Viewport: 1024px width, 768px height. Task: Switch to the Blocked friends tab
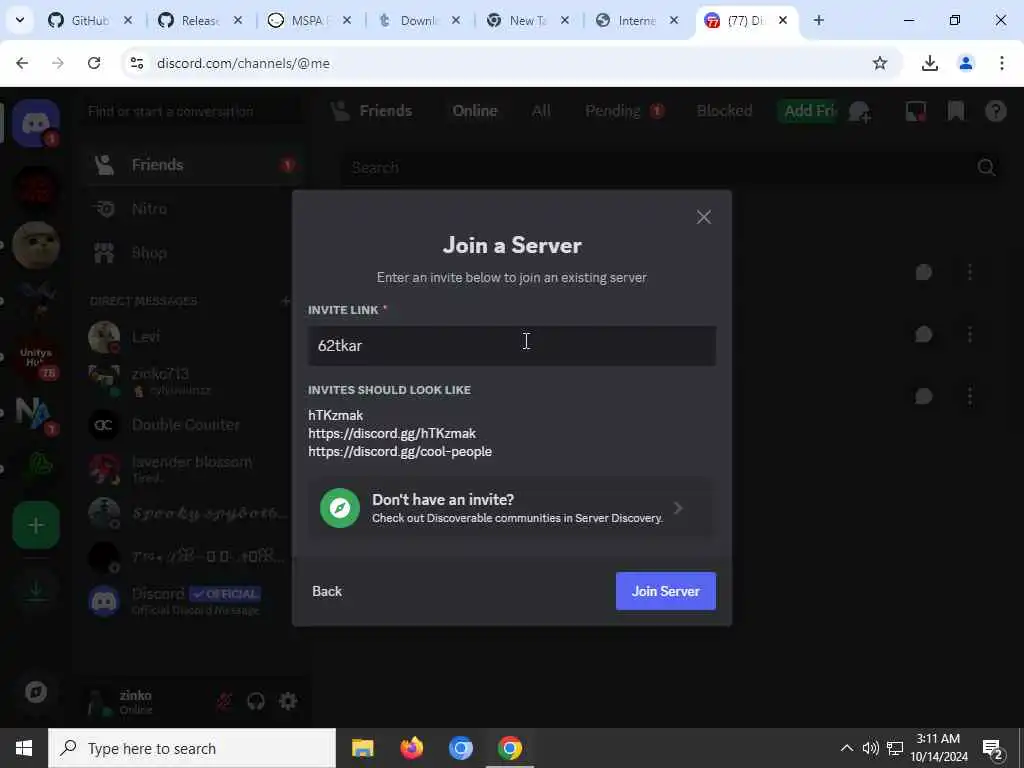[724, 111]
